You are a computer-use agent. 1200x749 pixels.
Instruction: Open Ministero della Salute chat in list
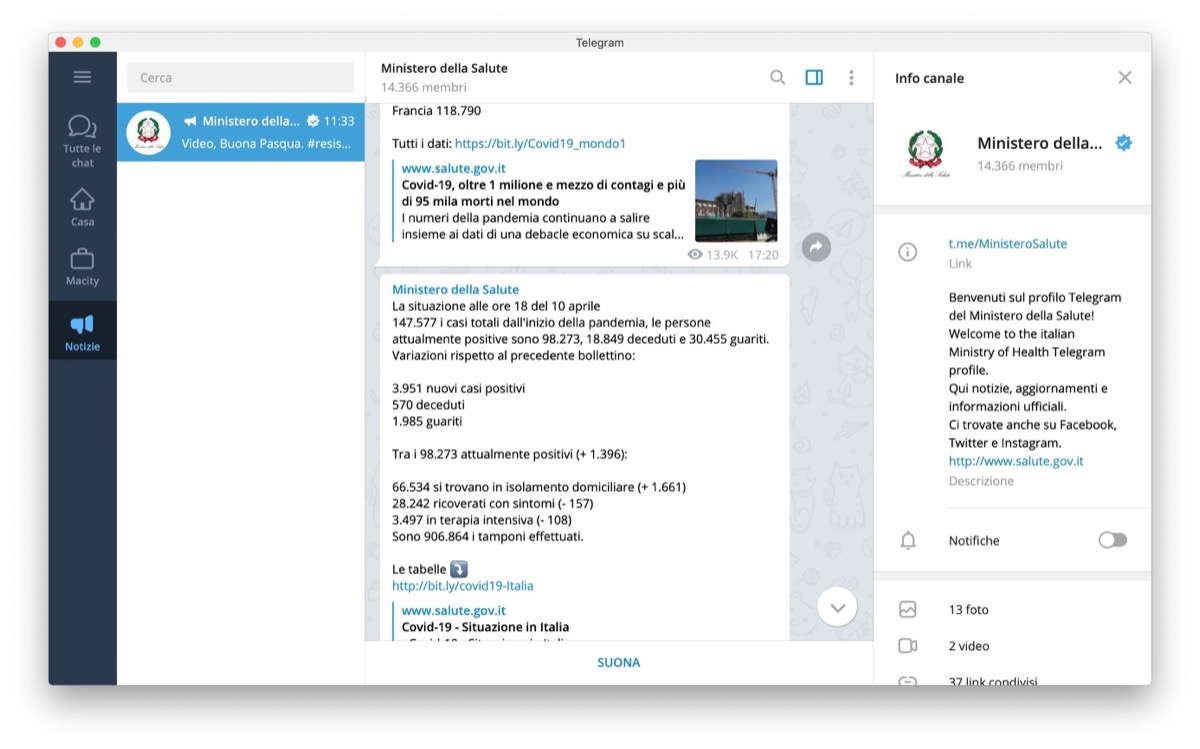pos(240,132)
